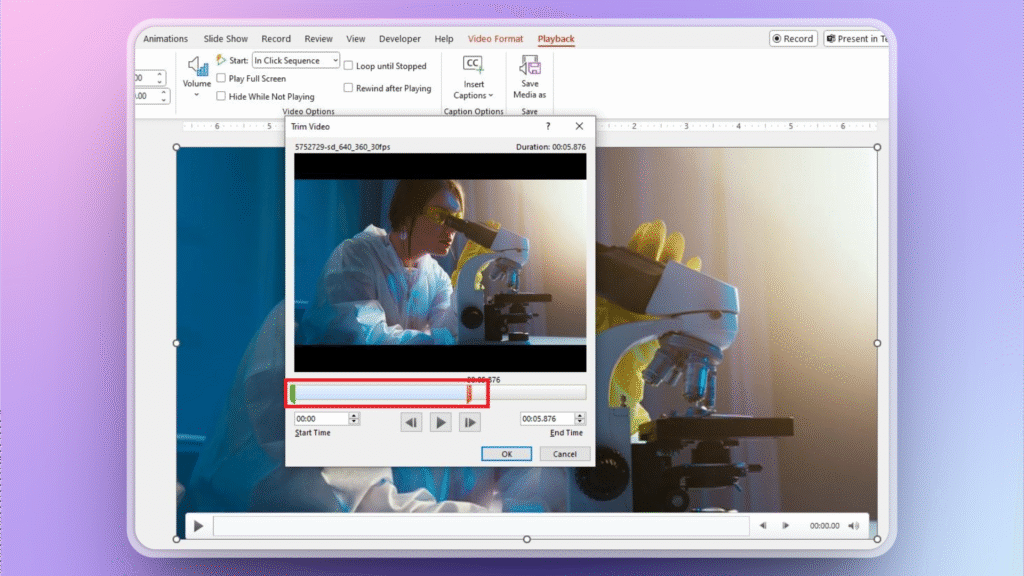The height and width of the screenshot is (576, 1024).
Task: Open the Review ribbon tab
Action: coord(318,38)
